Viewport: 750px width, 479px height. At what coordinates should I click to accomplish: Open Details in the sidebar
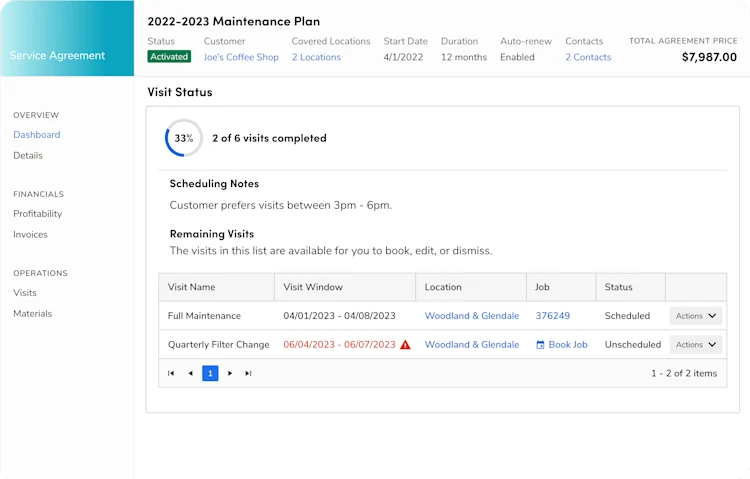point(28,156)
